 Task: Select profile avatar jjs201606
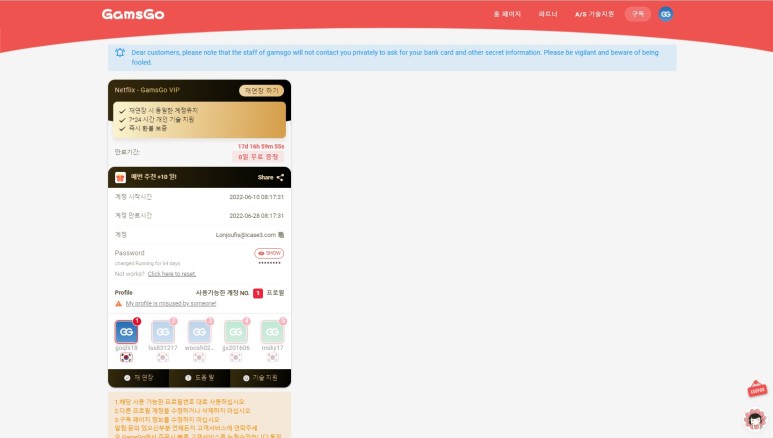[236, 332]
